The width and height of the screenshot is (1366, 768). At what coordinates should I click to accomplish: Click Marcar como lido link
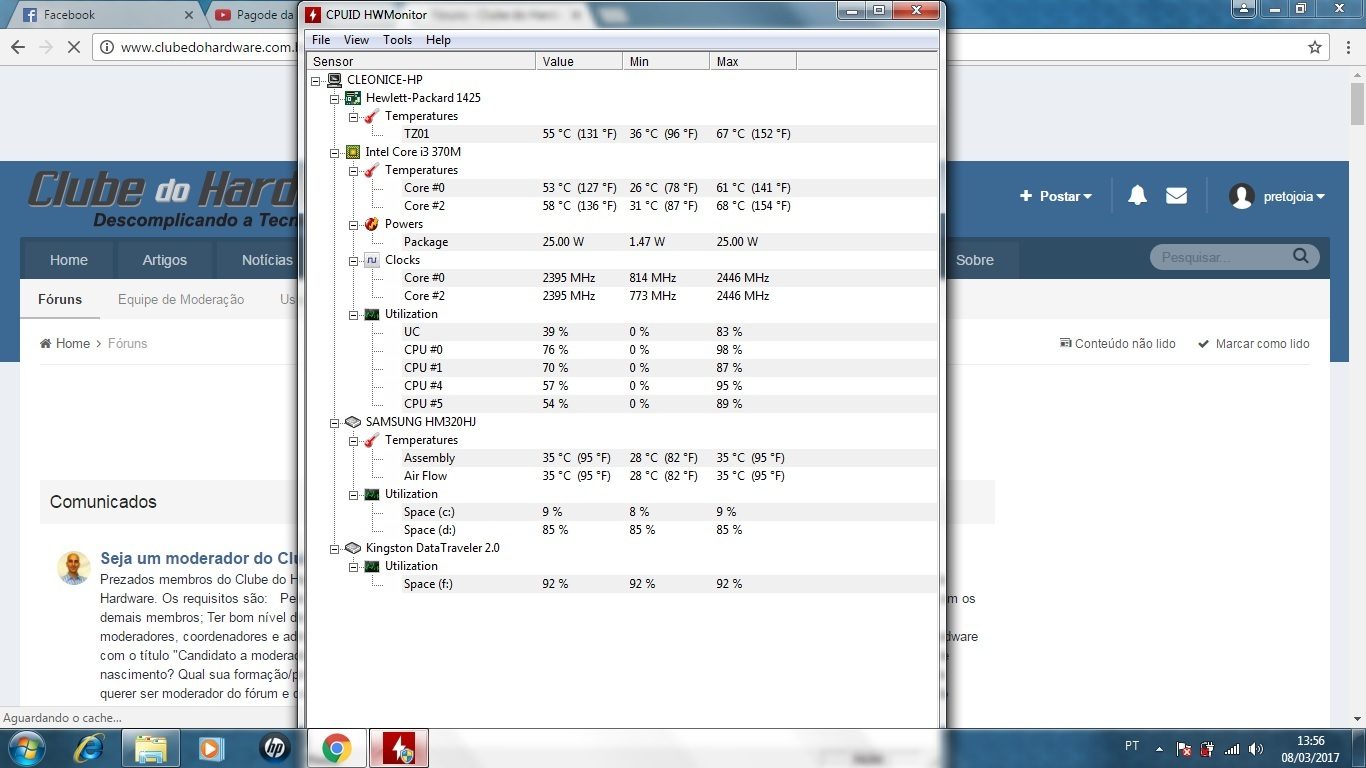click(1253, 343)
